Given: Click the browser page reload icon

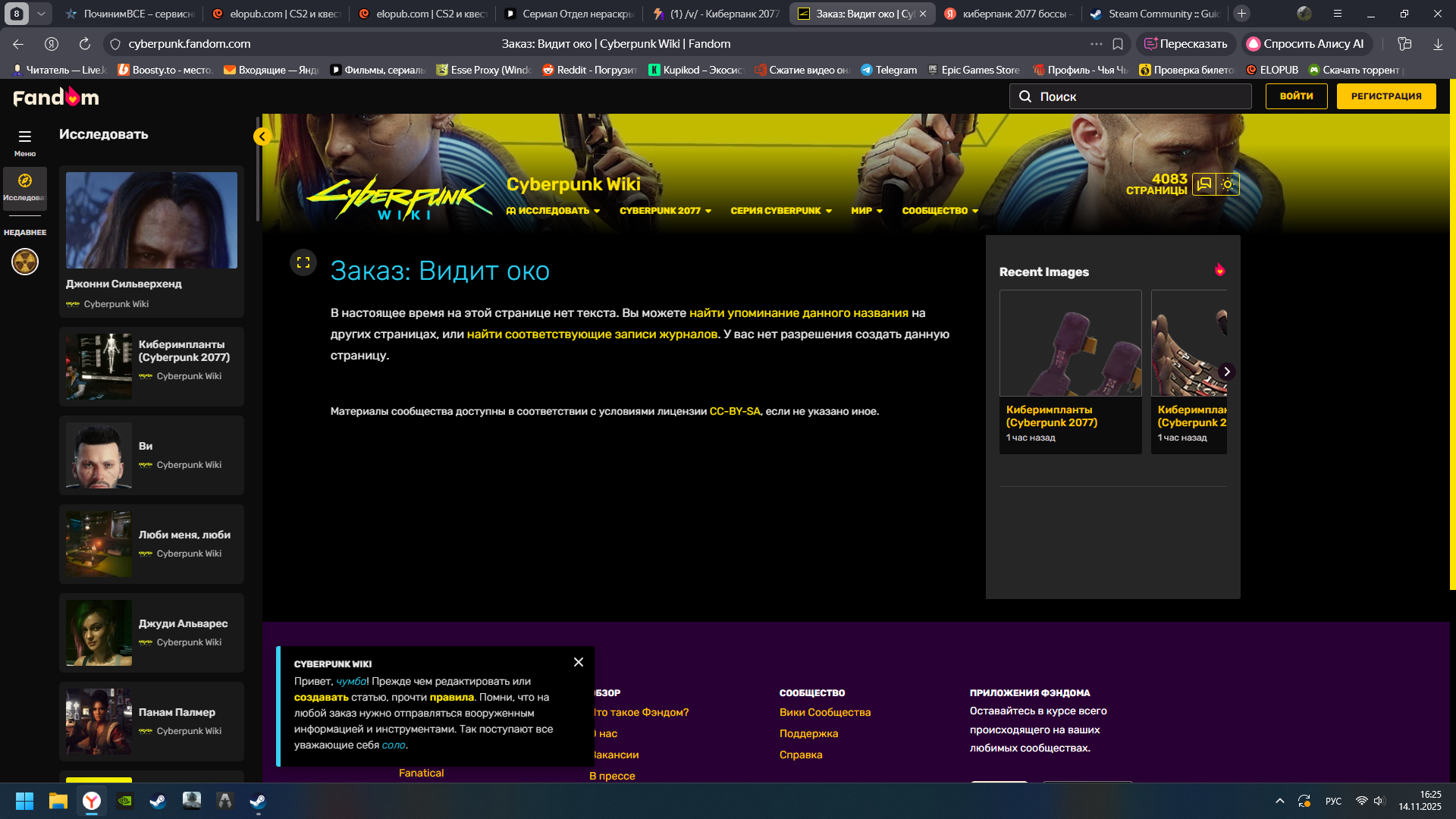Looking at the screenshot, I should pyautogui.click(x=85, y=44).
